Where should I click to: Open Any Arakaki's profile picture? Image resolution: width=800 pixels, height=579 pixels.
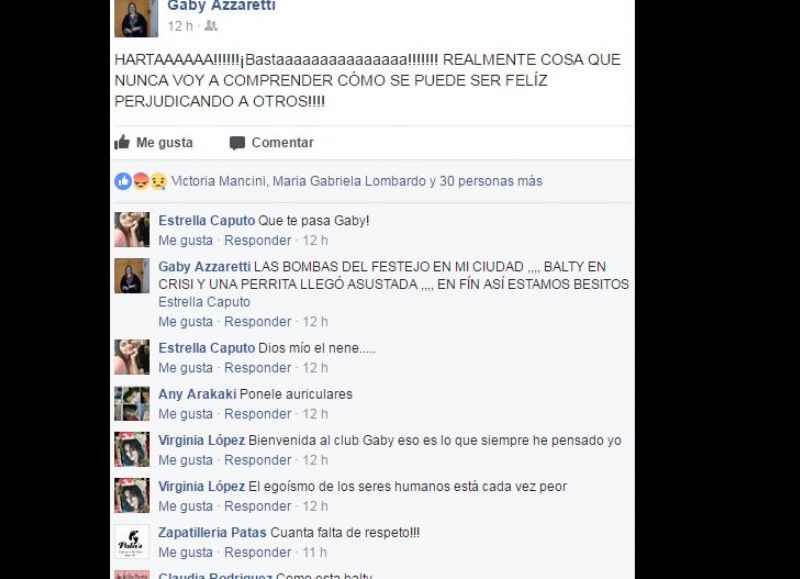pos(132,404)
